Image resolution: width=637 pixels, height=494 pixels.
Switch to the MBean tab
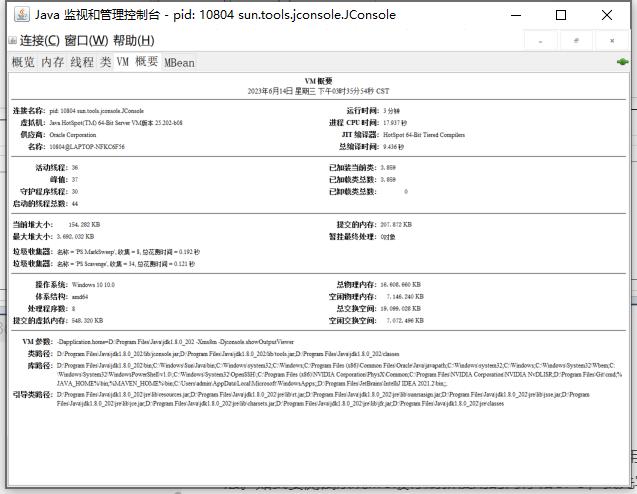(x=179, y=63)
